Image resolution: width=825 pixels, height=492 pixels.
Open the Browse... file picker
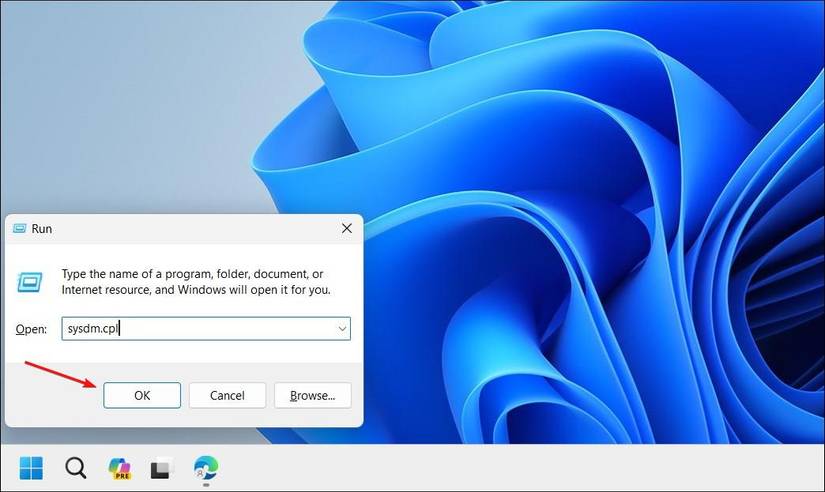[x=313, y=395]
